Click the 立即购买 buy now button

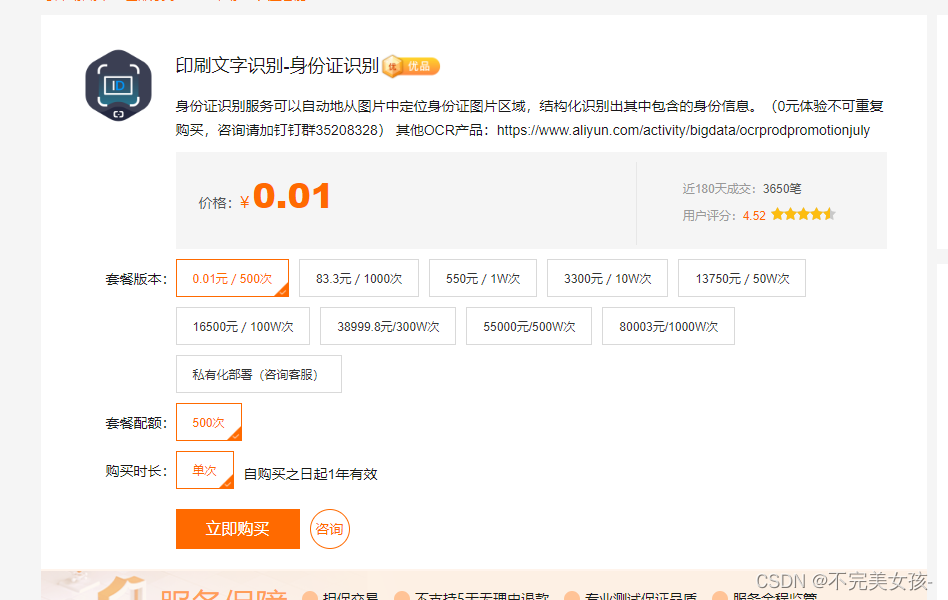point(238,529)
